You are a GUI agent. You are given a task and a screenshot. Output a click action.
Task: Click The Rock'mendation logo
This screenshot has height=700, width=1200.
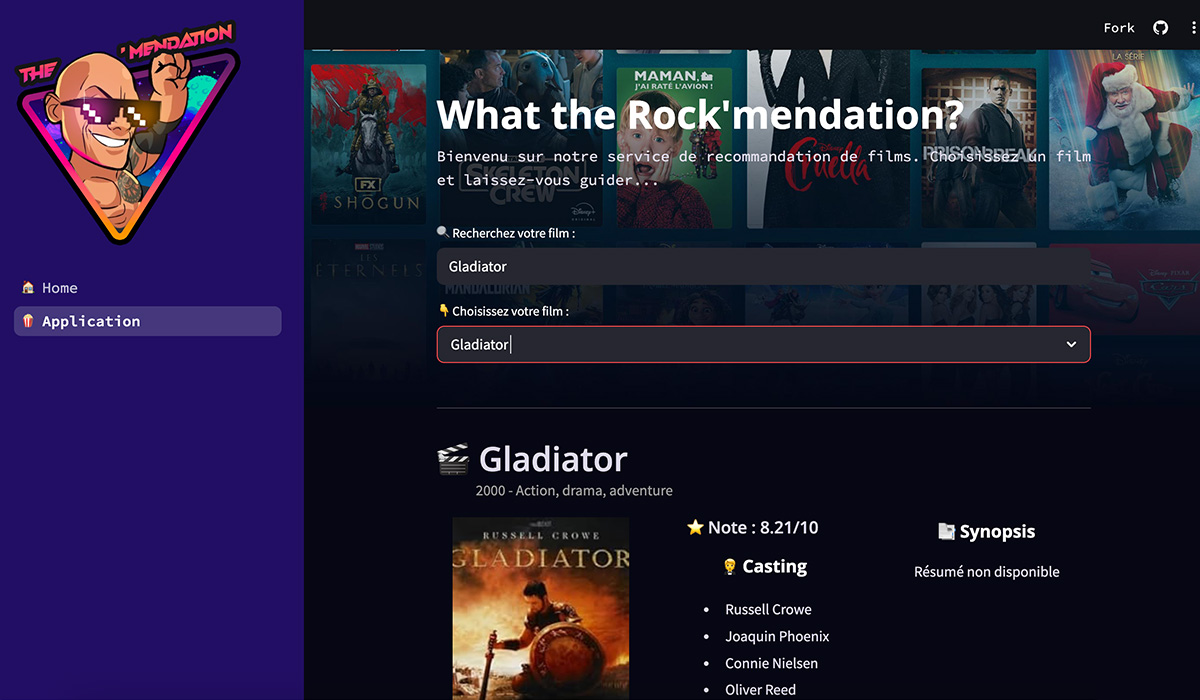[128, 132]
